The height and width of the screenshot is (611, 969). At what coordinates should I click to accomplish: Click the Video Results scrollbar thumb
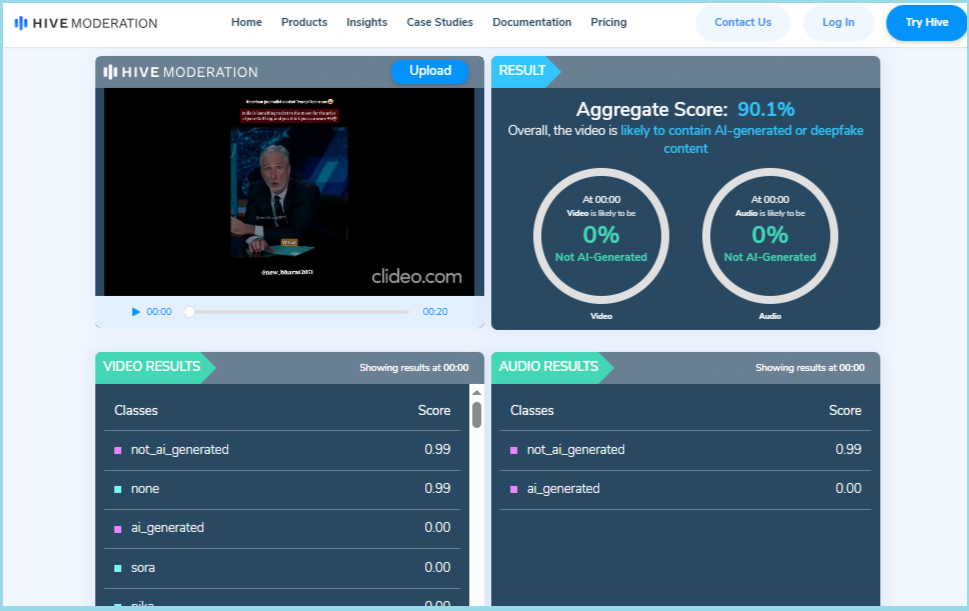click(x=476, y=415)
